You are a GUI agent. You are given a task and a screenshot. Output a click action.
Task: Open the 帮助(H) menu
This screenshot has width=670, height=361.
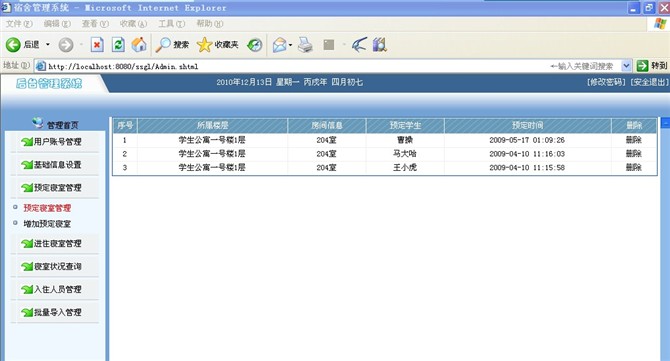(x=209, y=24)
